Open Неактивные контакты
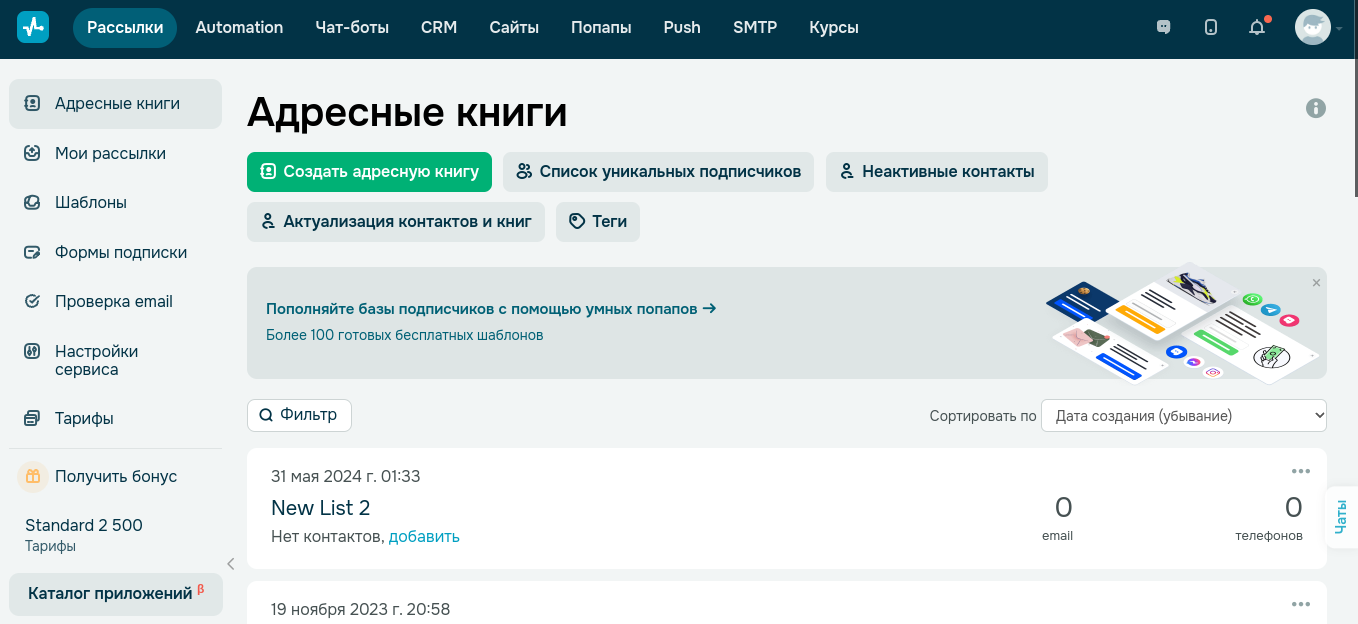Image resolution: width=1358 pixels, height=624 pixels. pos(937,172)
